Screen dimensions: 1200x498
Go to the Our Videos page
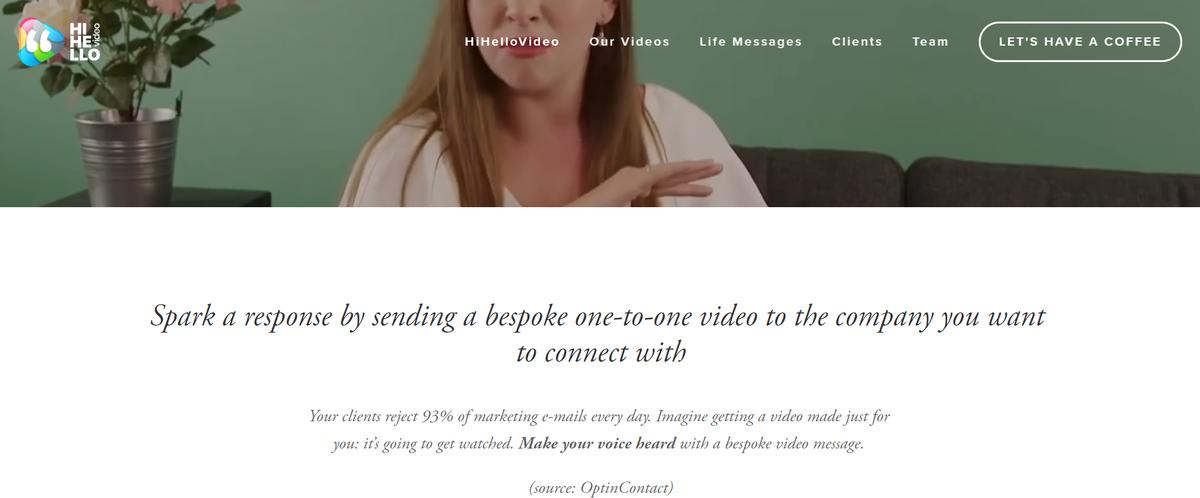pos(630,42)
